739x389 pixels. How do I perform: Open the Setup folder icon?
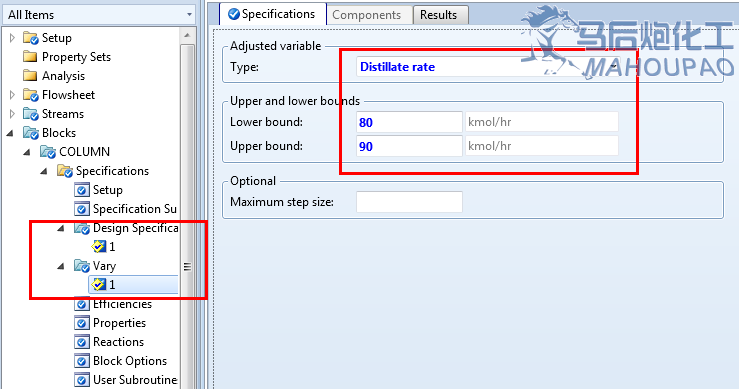pyautogui.click(x=31, y=38)
